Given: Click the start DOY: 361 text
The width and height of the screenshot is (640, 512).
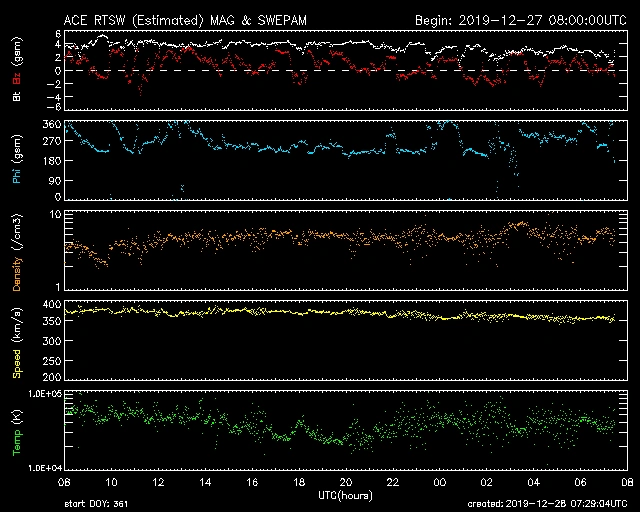Looking at the screenshot, I should (x=96, y=504).
